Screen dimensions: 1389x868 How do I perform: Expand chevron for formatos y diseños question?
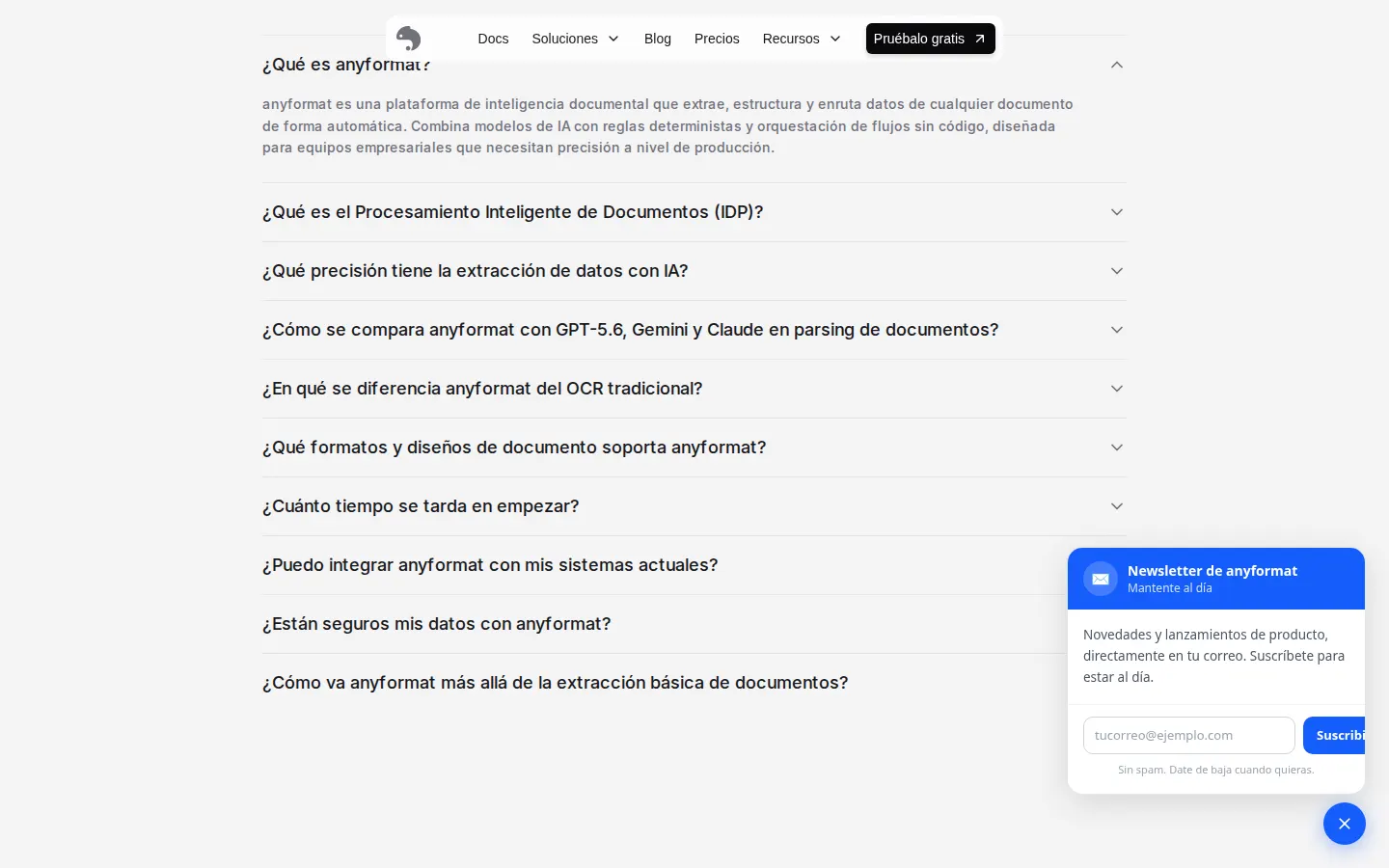pyautogui.click(x=1117, y=448)
